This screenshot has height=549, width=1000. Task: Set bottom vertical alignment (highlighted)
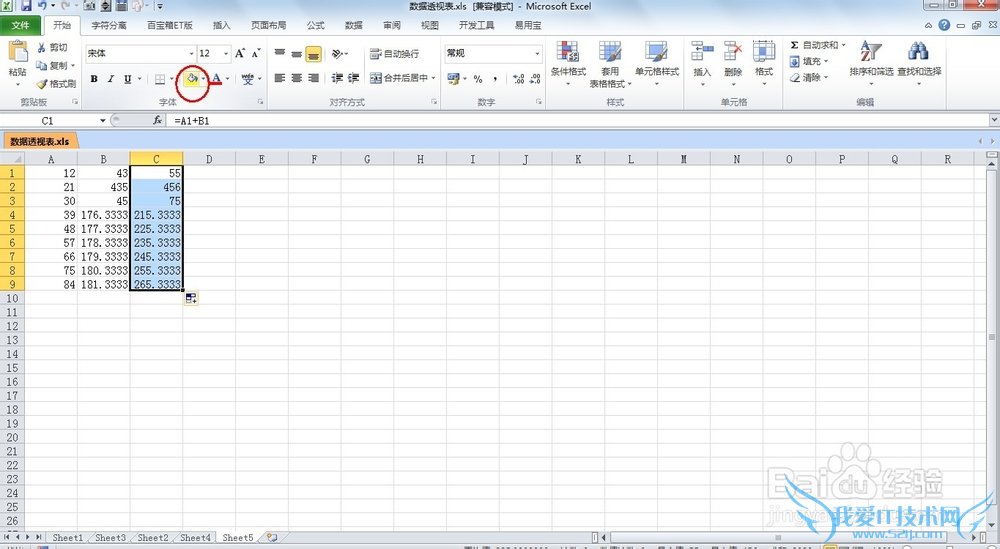tap(313, 54)
